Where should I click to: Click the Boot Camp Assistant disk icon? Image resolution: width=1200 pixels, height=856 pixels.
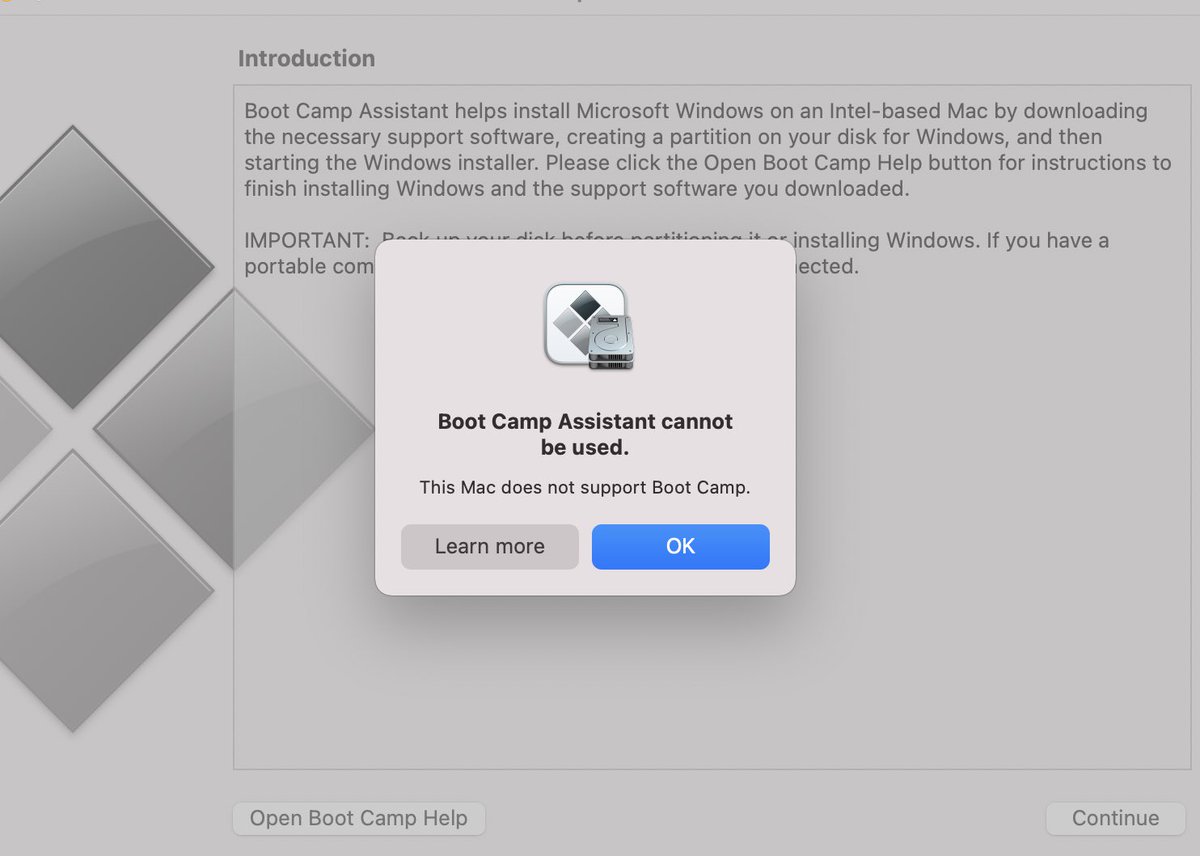[590, 326]
